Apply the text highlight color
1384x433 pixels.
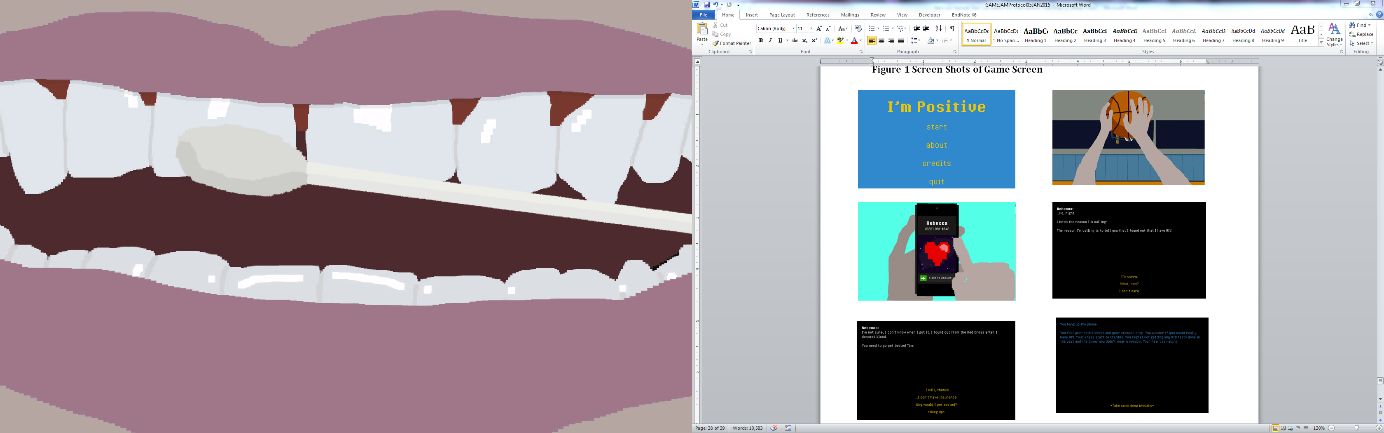tap(841, 41)
